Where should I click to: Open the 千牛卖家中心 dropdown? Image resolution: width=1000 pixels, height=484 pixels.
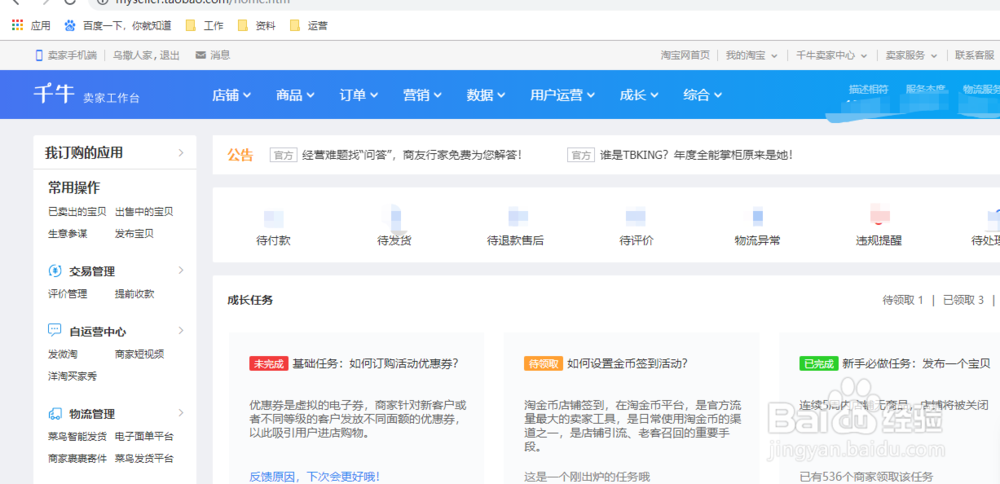[x=832, y=55]
